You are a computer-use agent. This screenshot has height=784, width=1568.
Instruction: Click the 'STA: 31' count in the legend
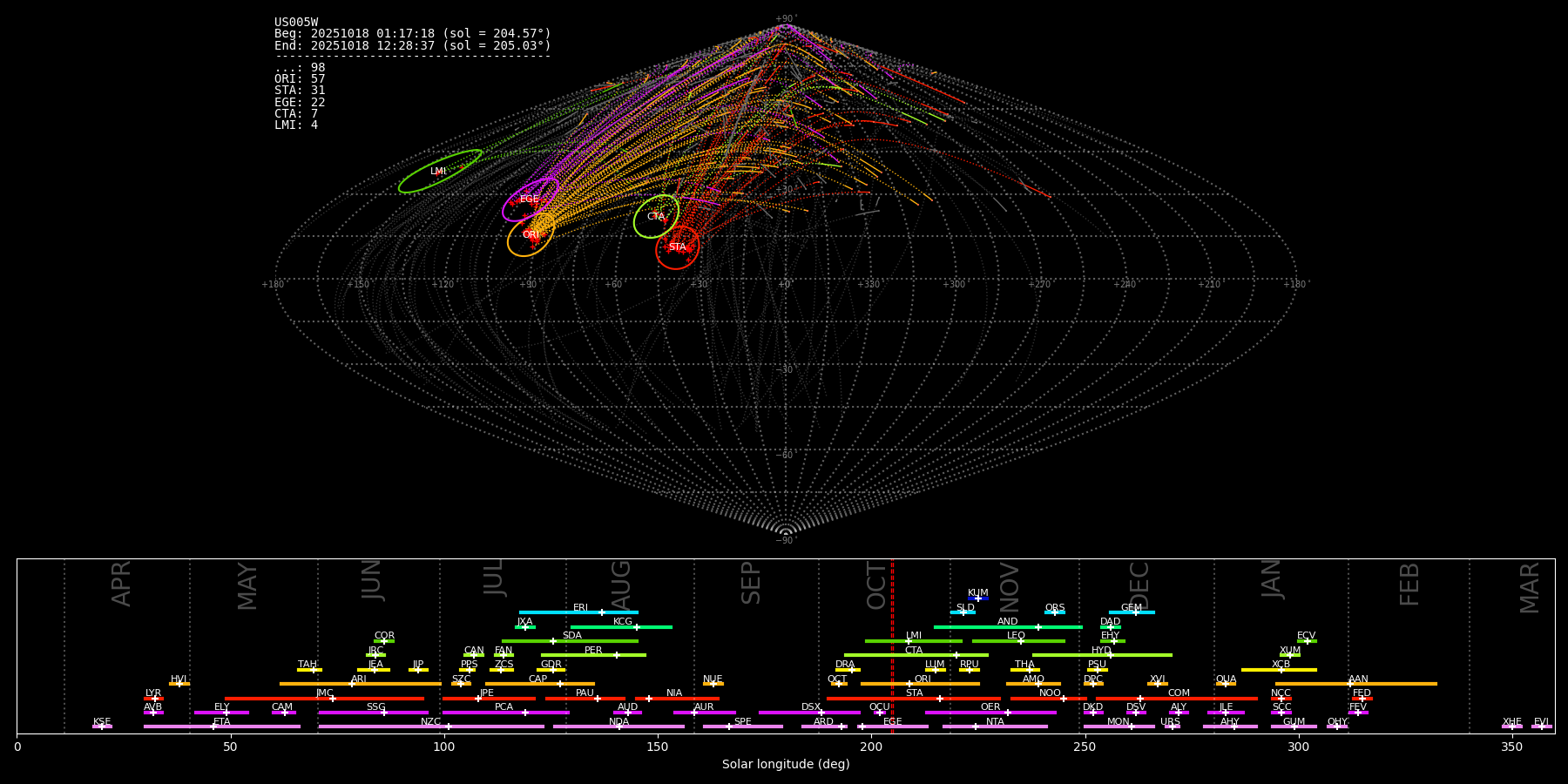click(x=300, y=91)
